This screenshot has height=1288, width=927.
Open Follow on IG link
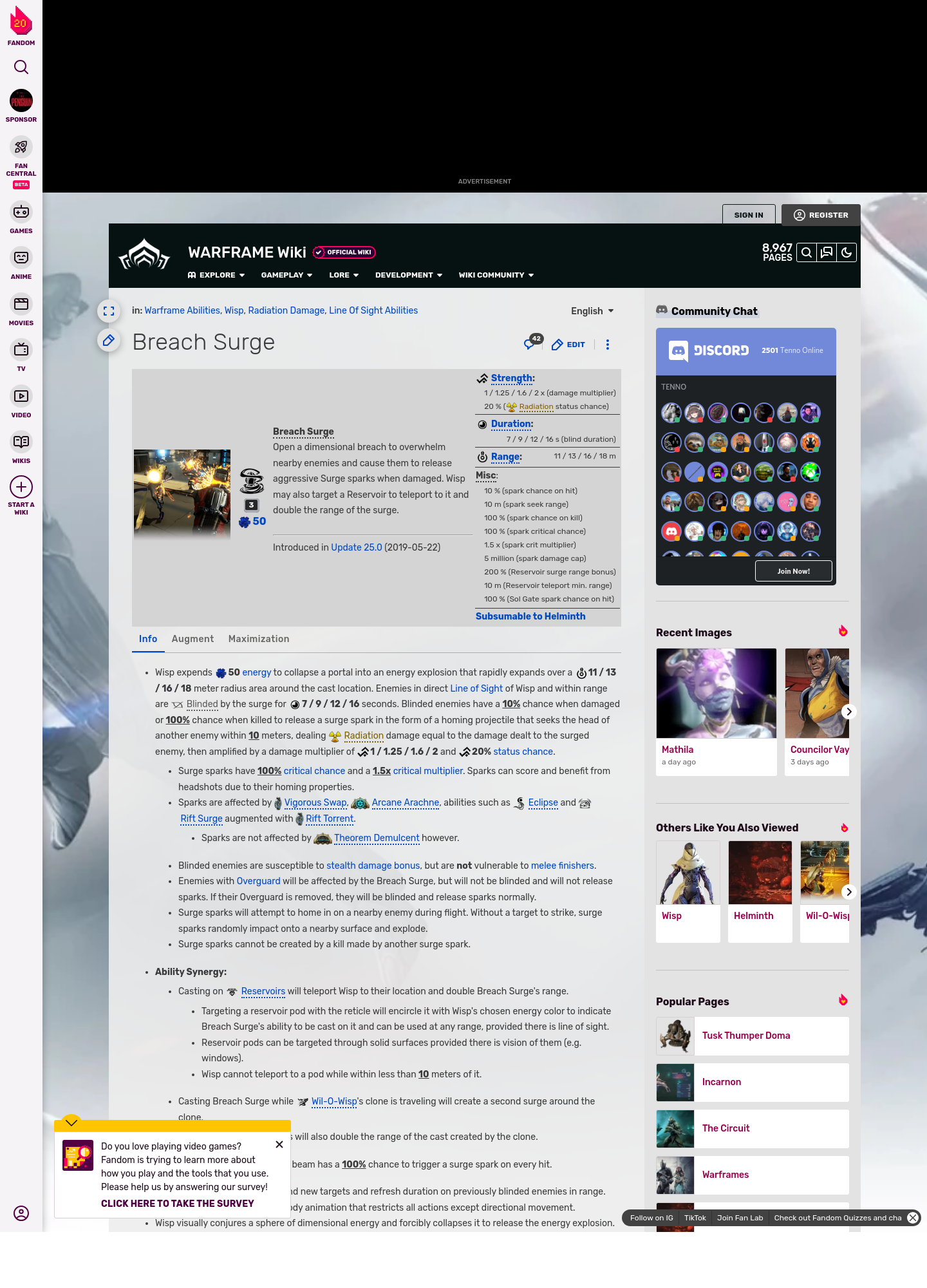pos(651,1218)
